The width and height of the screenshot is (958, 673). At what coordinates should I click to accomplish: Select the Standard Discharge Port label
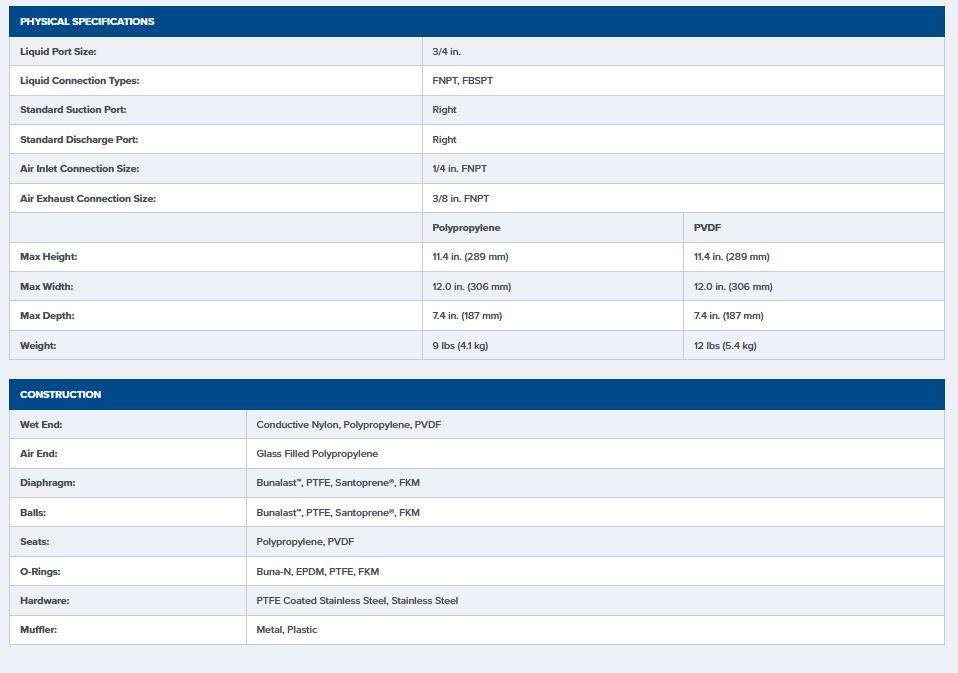point(79,140)
